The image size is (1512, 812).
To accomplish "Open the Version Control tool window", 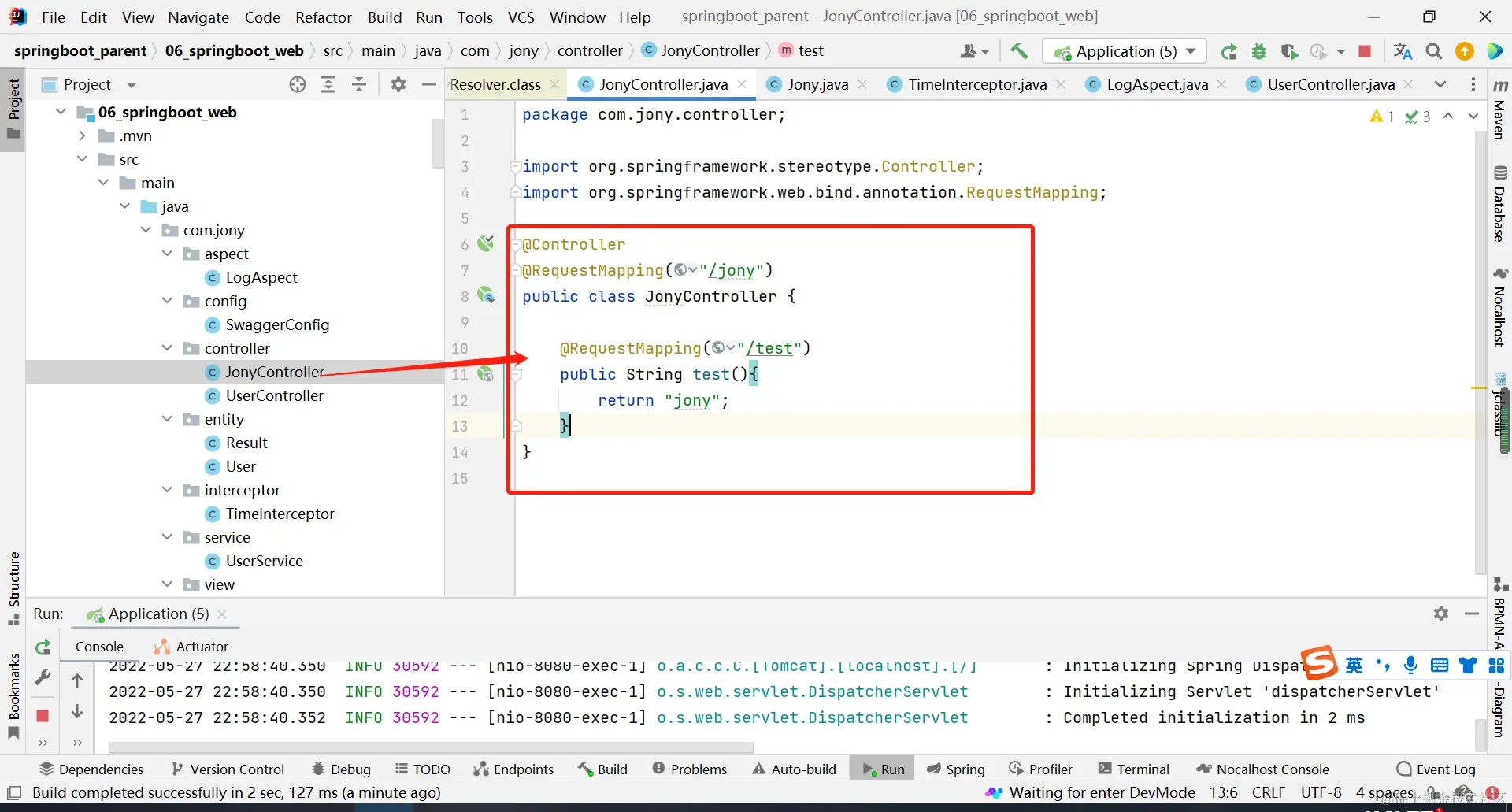I will point(228,769).
